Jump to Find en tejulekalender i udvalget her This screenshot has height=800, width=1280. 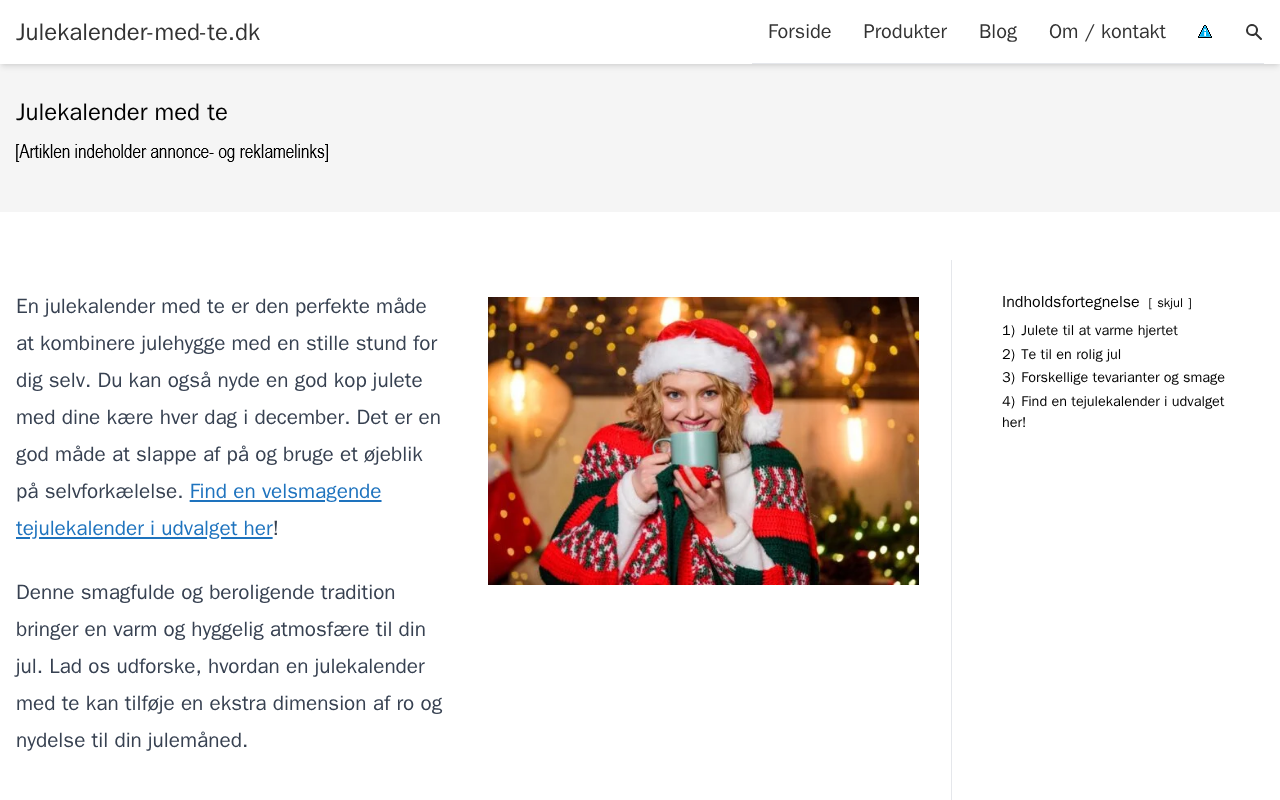point(1113,412)
